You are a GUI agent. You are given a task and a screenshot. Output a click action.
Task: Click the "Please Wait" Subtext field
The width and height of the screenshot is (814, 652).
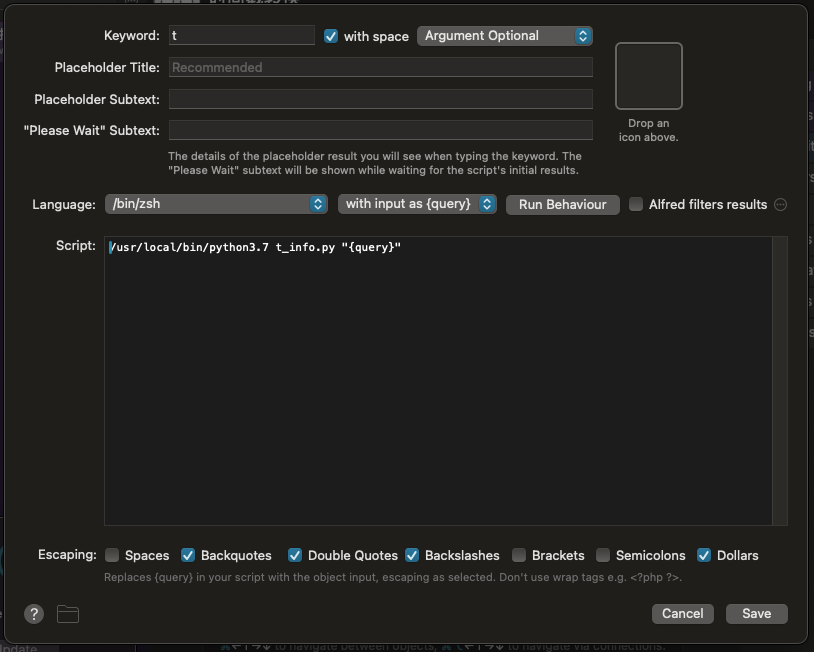point(381,130)
